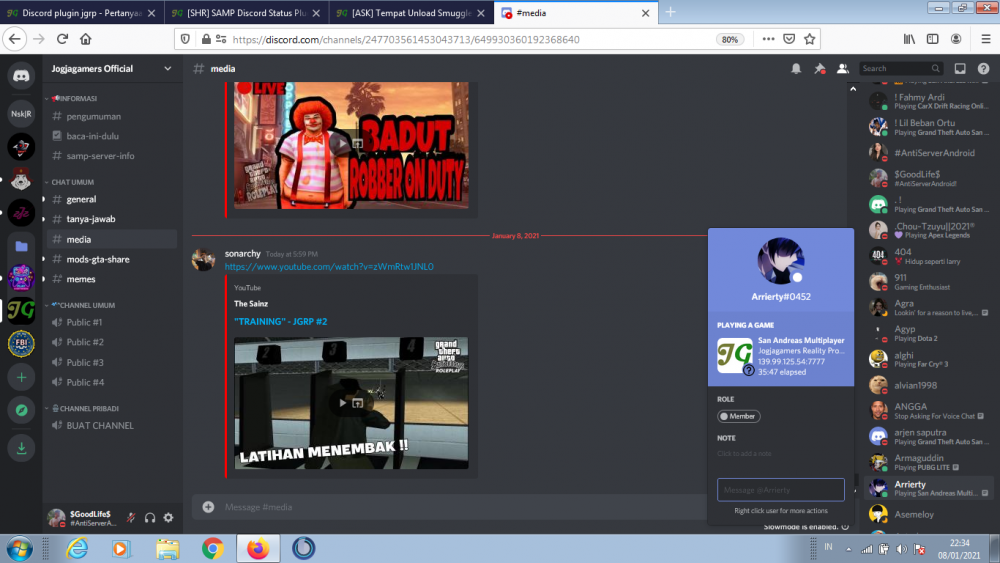This screenshot has width=1000, height=563.
Task: Close the #media browser tab
Action: coord(645,13)
